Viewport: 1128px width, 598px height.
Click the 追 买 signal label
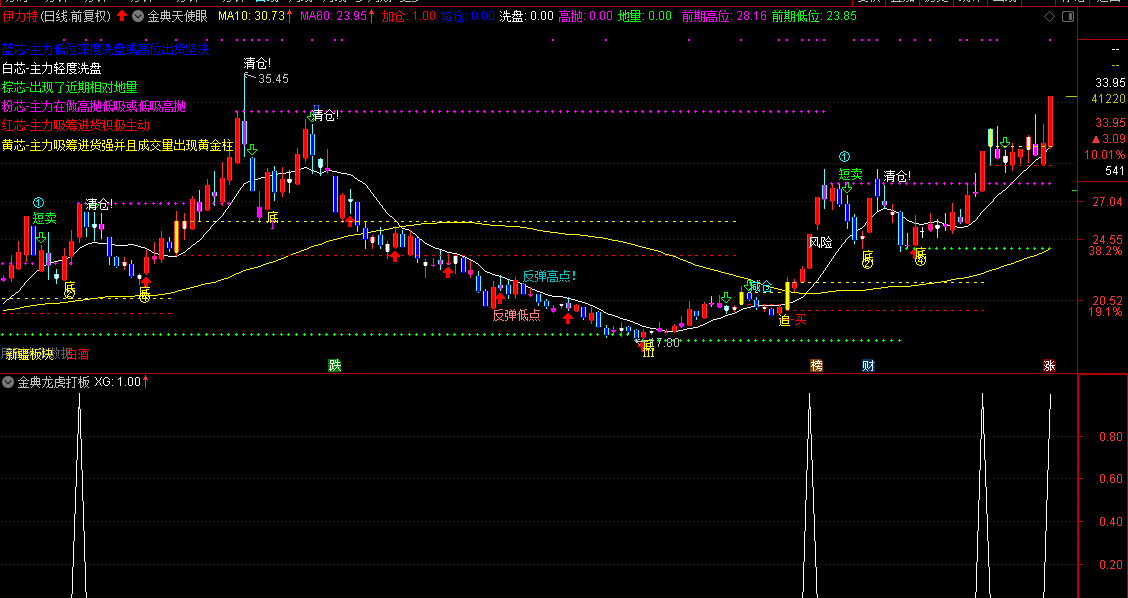pyautogui.click(x=792, y=320)
